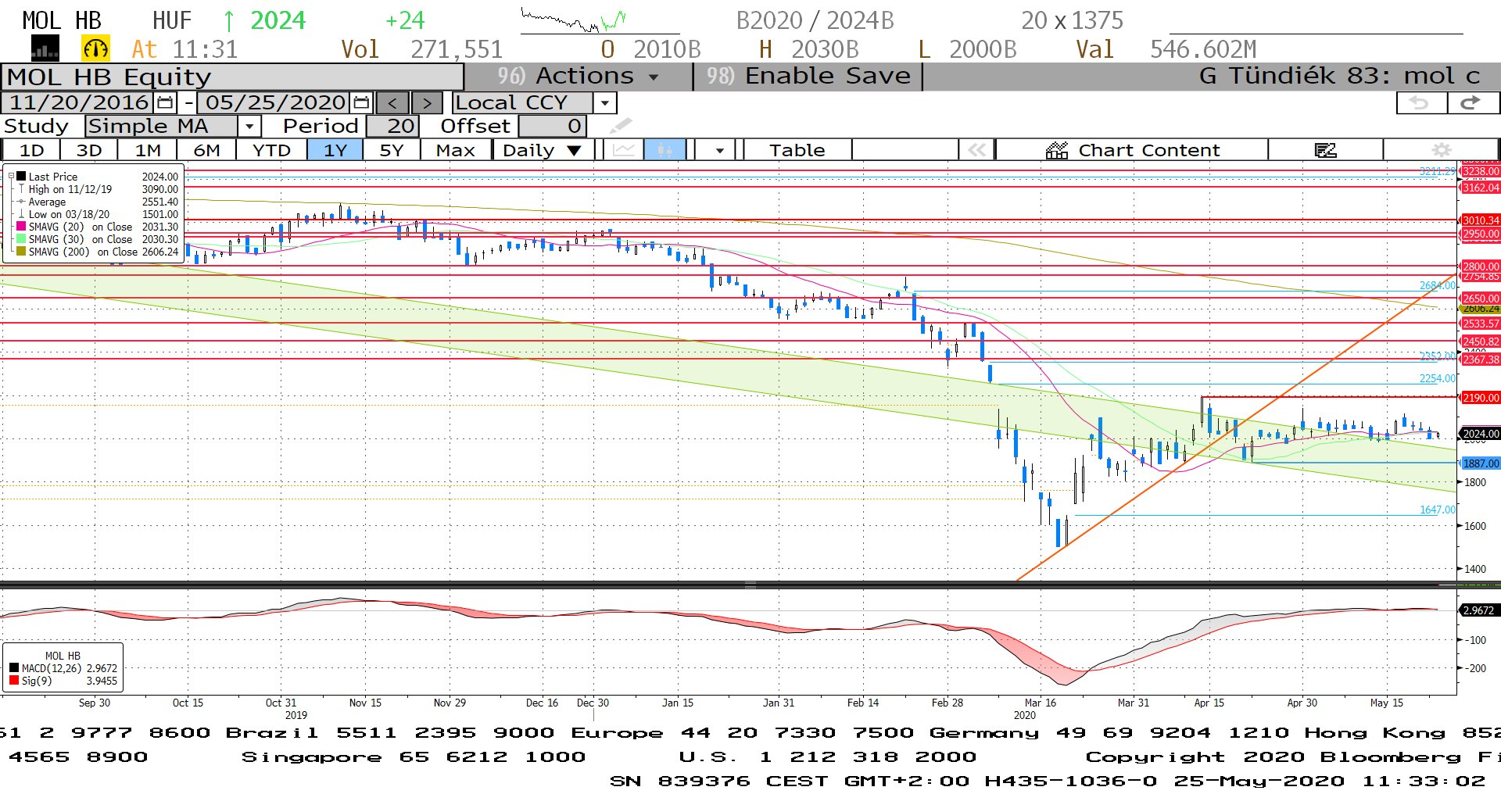Open the Local CCY currency dropdown

(x=604, y=102)
